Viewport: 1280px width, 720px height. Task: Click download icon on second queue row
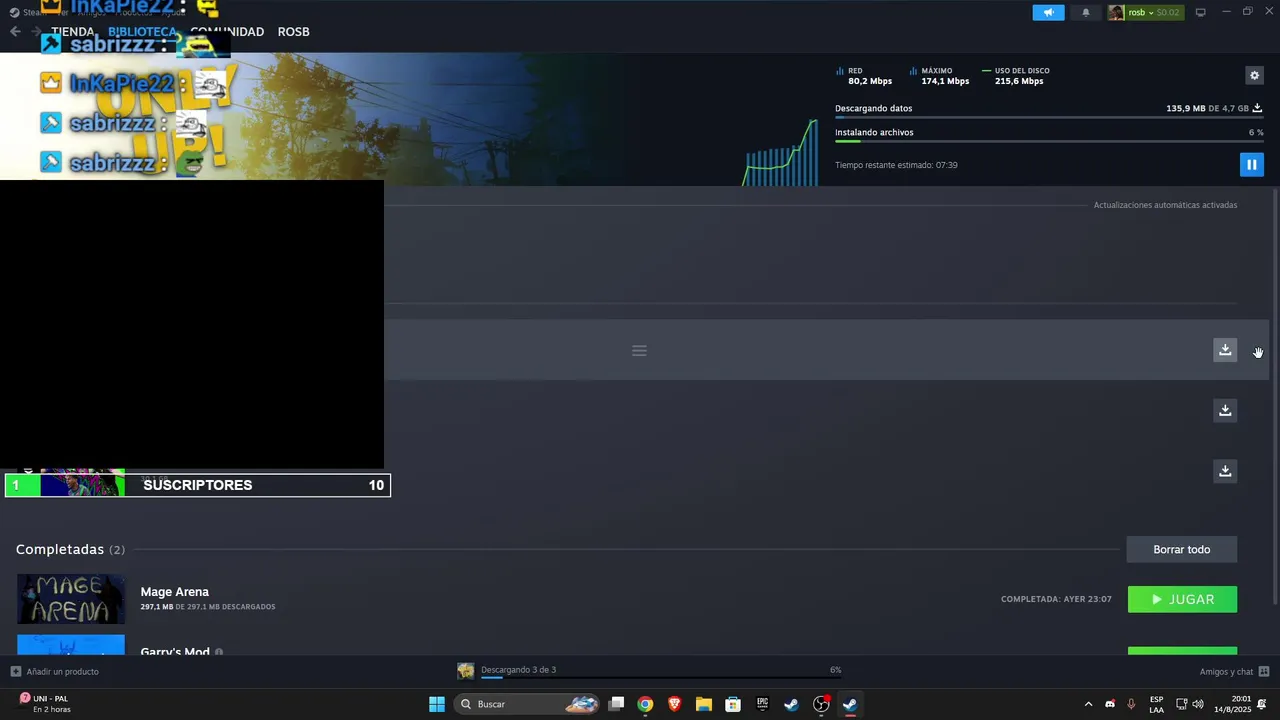[x=1225, y=410]
